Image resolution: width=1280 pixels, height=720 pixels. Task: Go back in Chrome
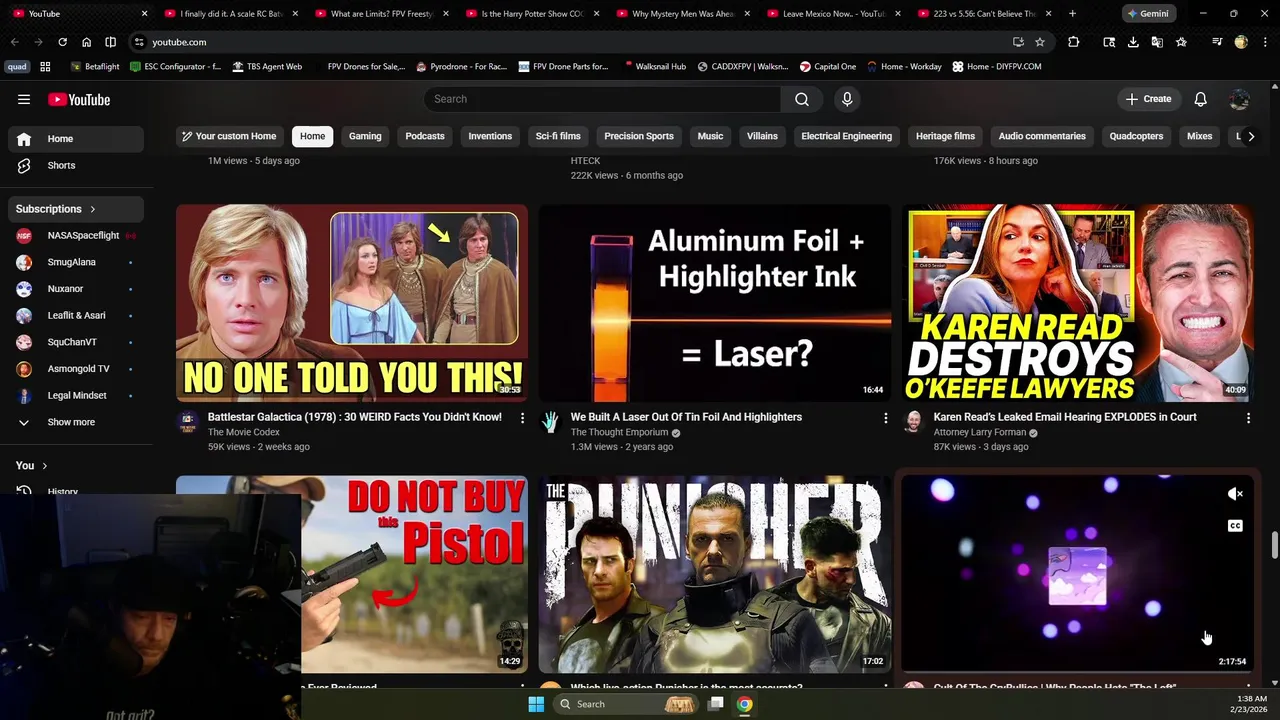click(x=14, y=42)
